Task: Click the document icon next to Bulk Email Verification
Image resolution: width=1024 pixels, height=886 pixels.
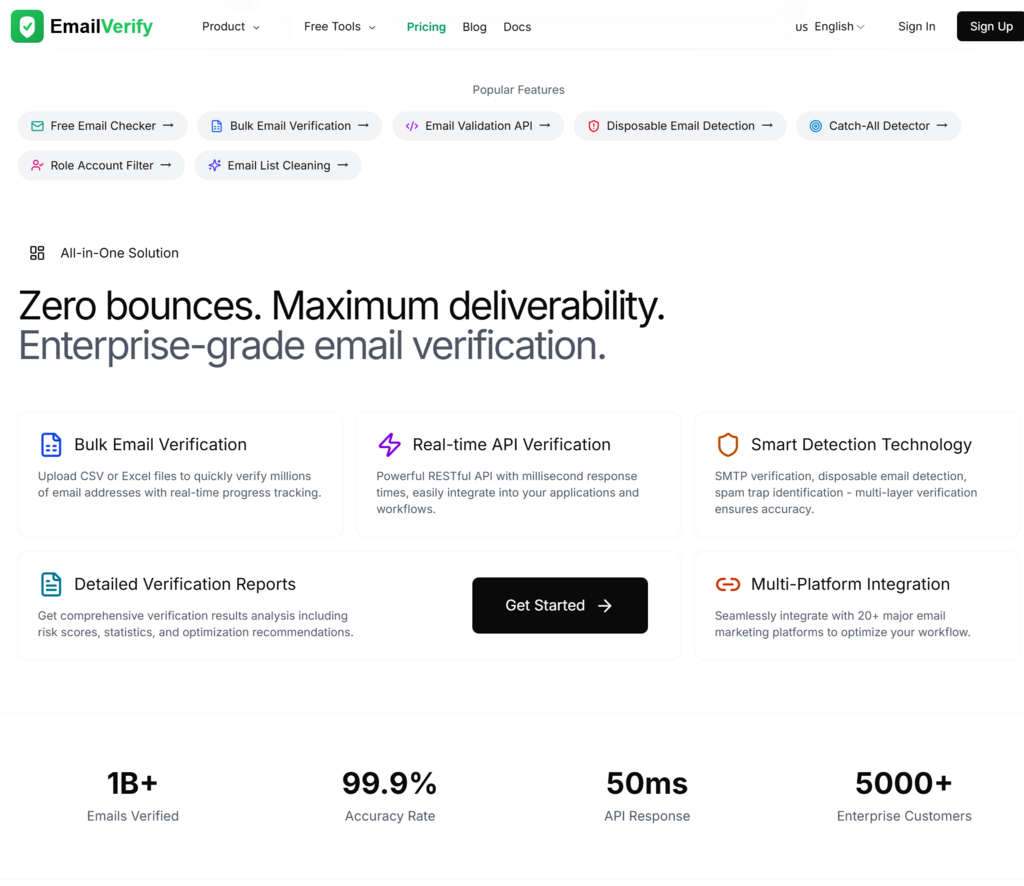Action: (x=216, y=126)
